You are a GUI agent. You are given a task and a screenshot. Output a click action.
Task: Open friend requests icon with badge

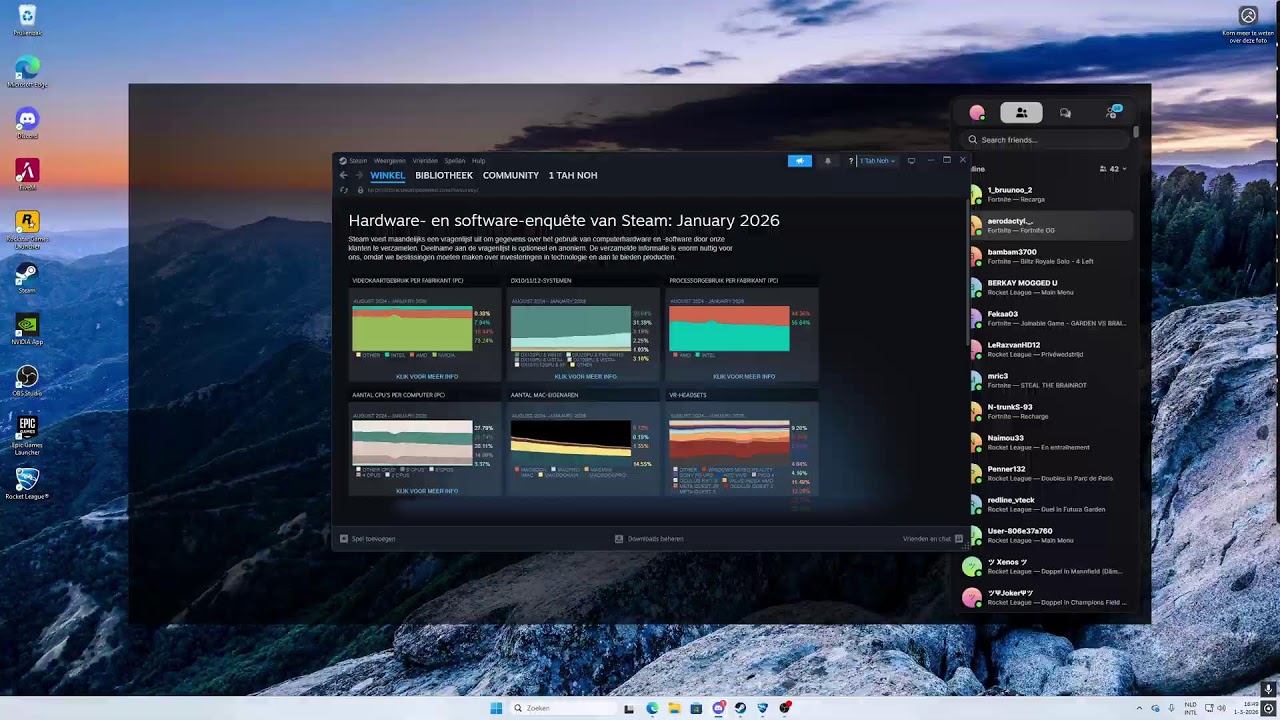[1112, 112]
